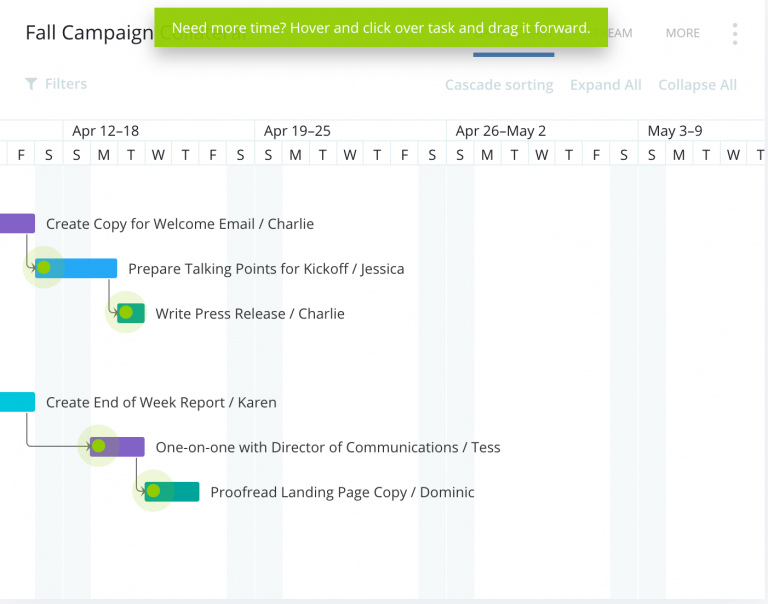The height and width of the screenshot is (604, 768).
Task: Switch to the partially hidden TEAM tab
Action: [620, 33]
